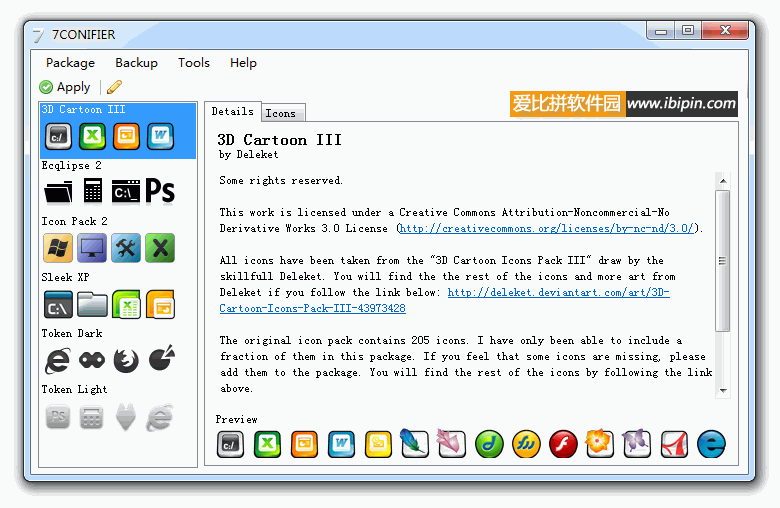Close the 7CONIFIER window

(x=725, y=31)
